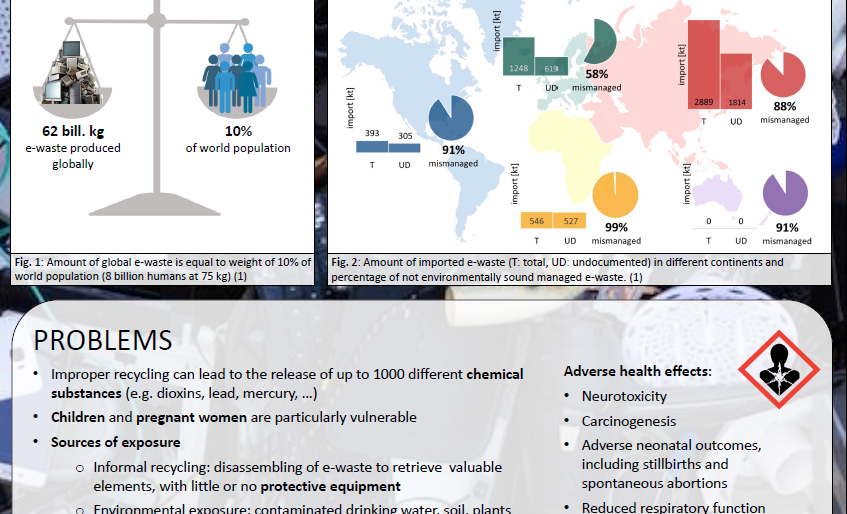Click the "393" import value
847x514 pixels.
(x=372, y=133)
